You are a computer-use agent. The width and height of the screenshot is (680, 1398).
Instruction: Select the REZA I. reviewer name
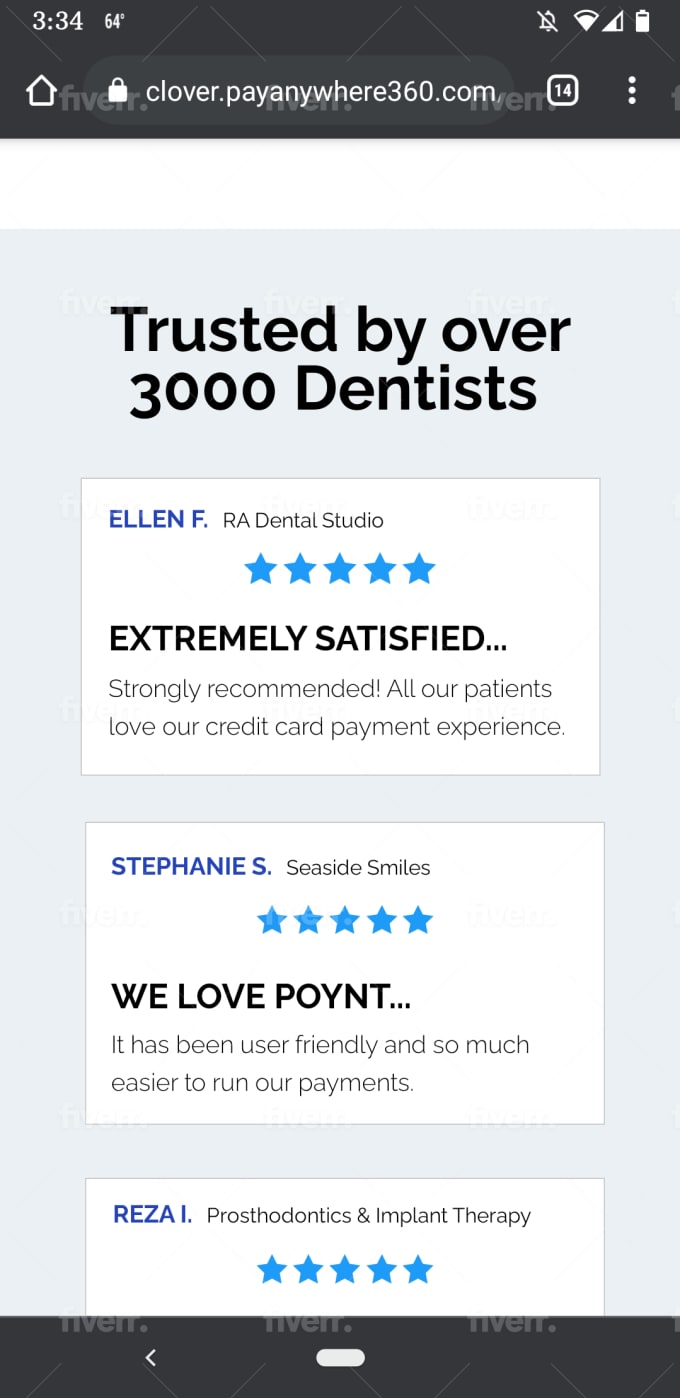[x=153, y=1215]
